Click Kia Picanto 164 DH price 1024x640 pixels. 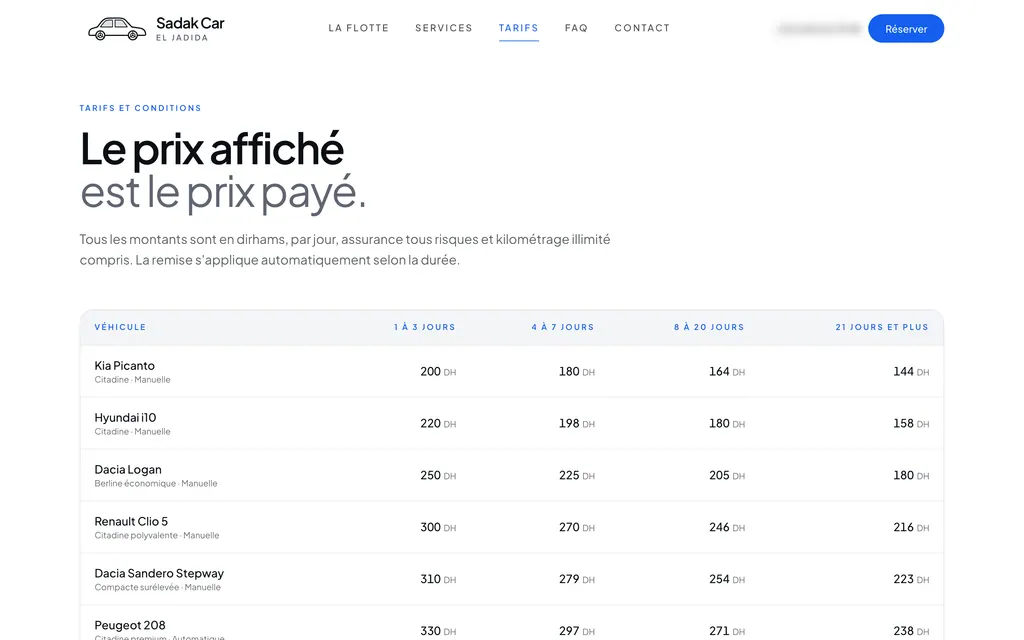(727, 372)
